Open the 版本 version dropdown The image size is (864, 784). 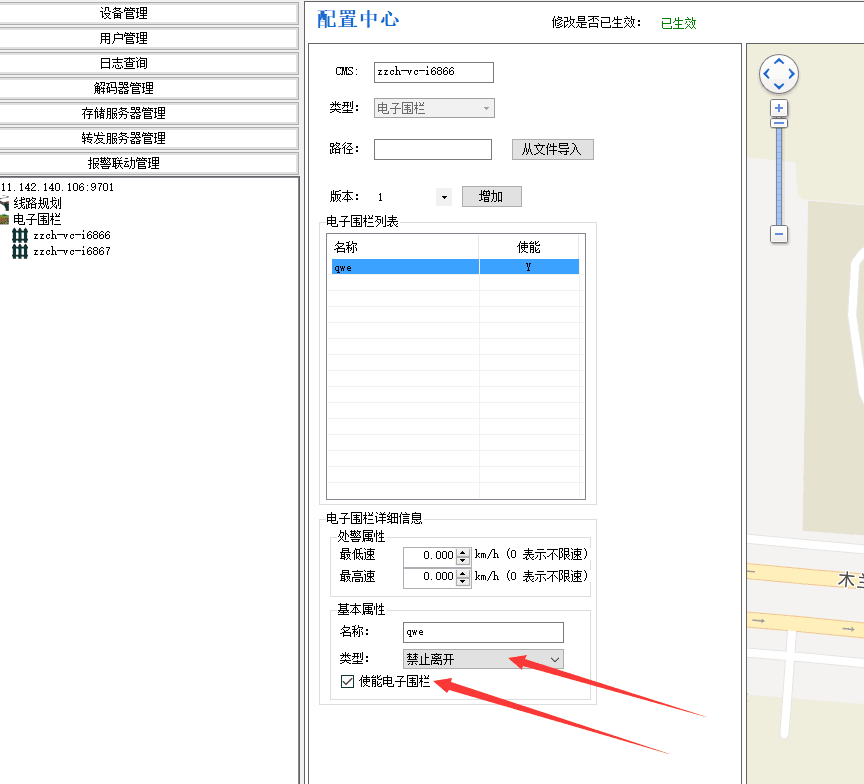coord(444,198)
